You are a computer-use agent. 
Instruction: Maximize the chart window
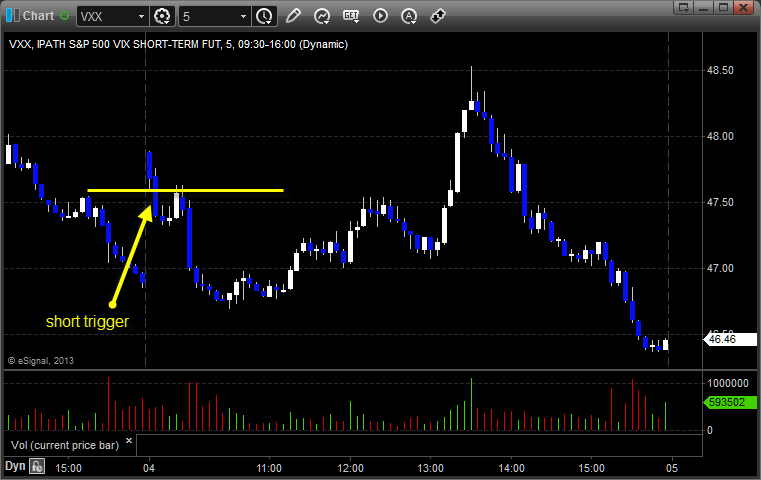pos(723,7)
